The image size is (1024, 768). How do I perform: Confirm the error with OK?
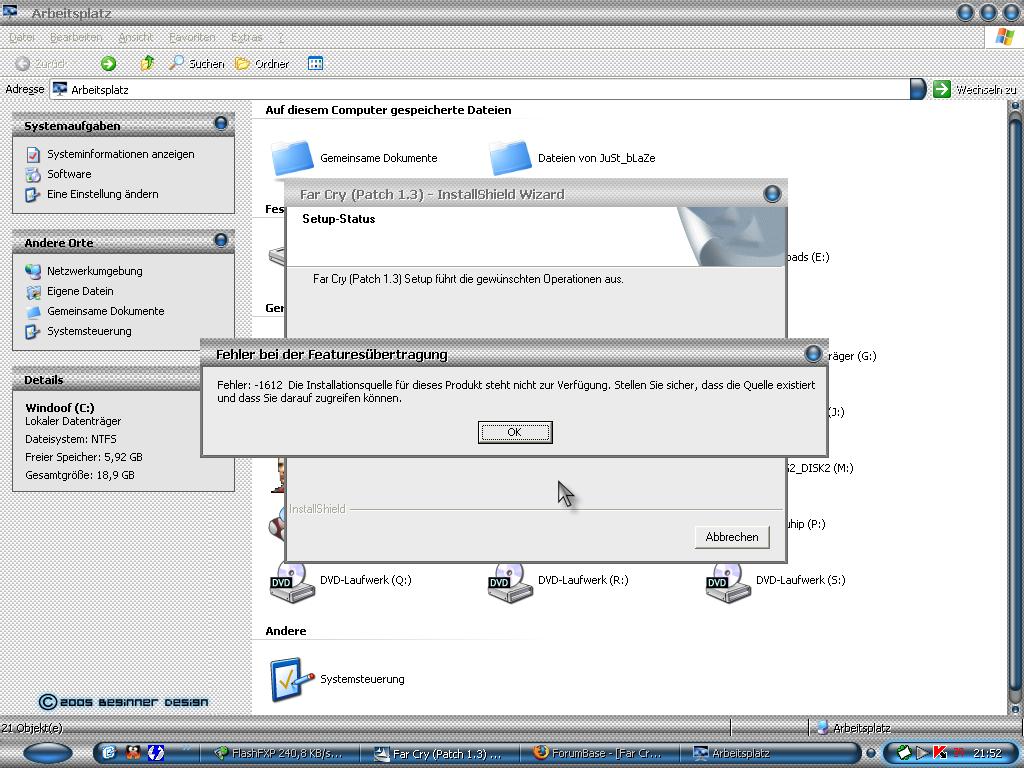515,432
